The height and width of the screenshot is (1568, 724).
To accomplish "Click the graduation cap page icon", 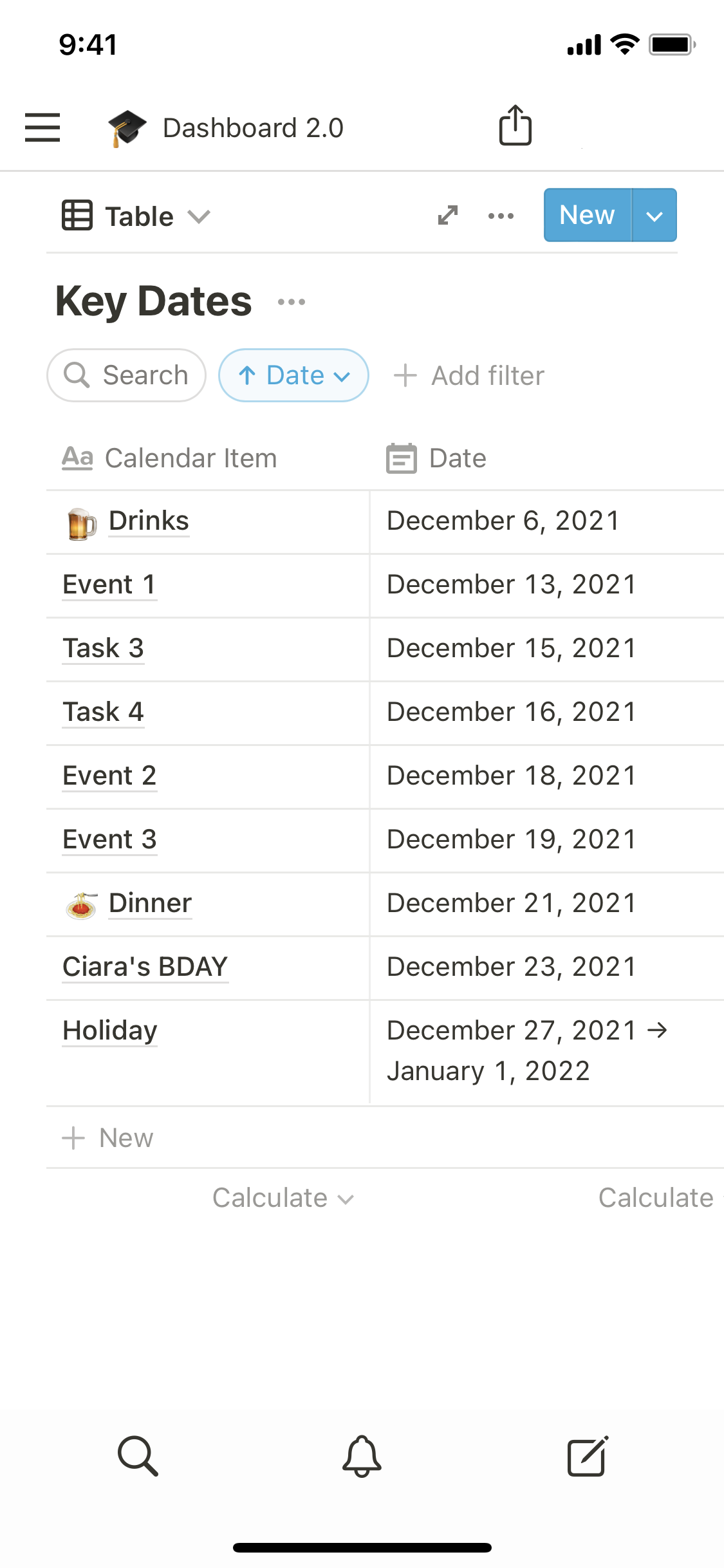I will click(x=127, y=127).
